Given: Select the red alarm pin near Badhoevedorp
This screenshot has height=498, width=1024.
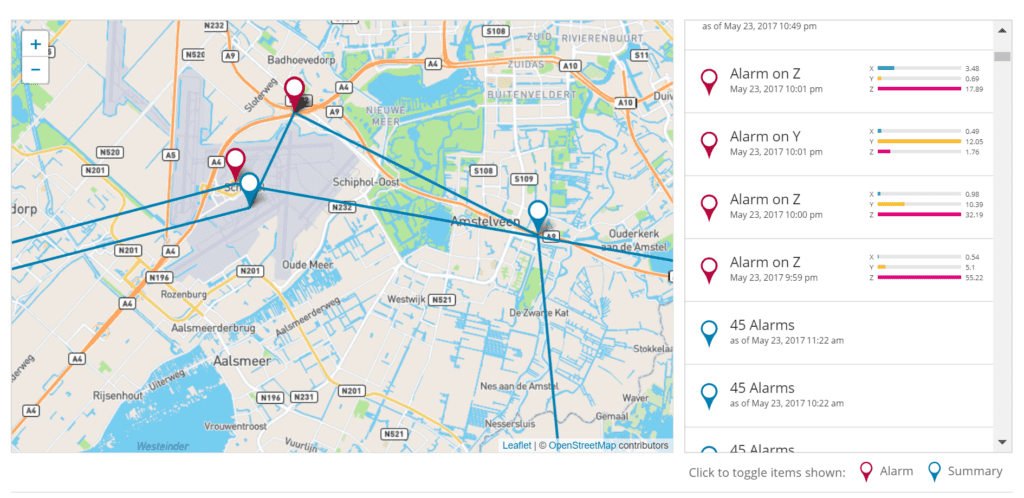Looking at the screenshot, I should [x=295, y=94].
